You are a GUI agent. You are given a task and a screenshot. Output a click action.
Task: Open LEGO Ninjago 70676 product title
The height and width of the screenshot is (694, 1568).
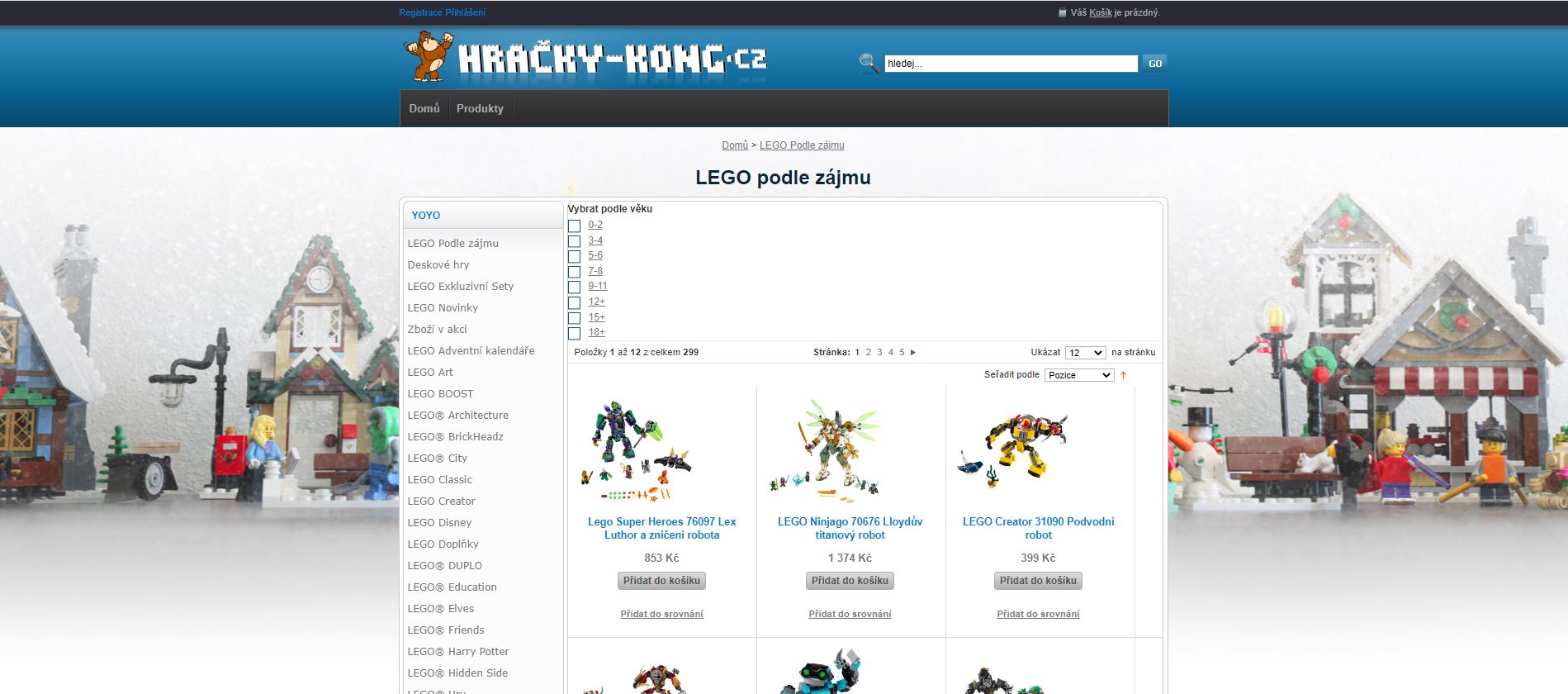[850, 528]
